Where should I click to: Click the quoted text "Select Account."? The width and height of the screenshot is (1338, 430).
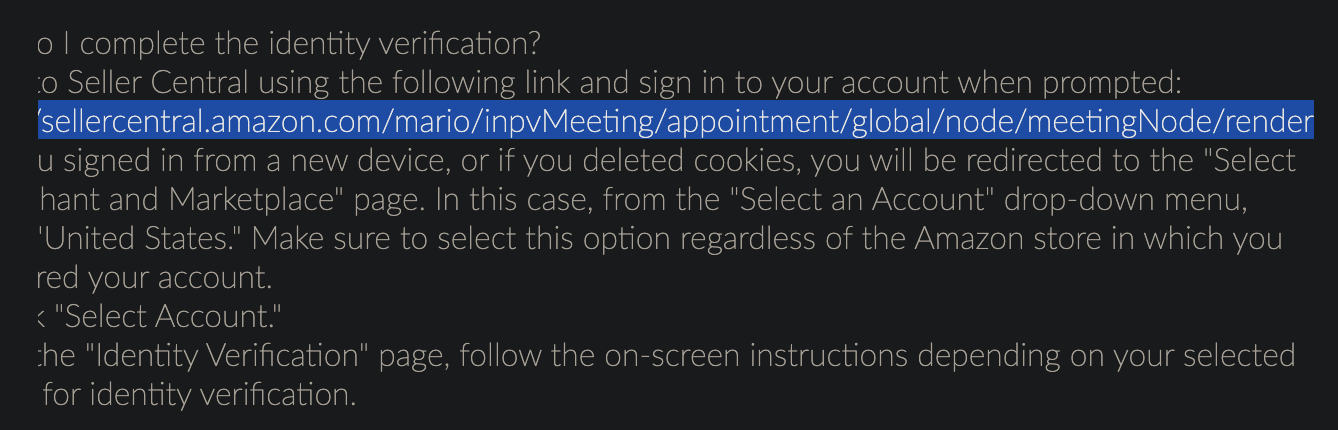[168, 316]
